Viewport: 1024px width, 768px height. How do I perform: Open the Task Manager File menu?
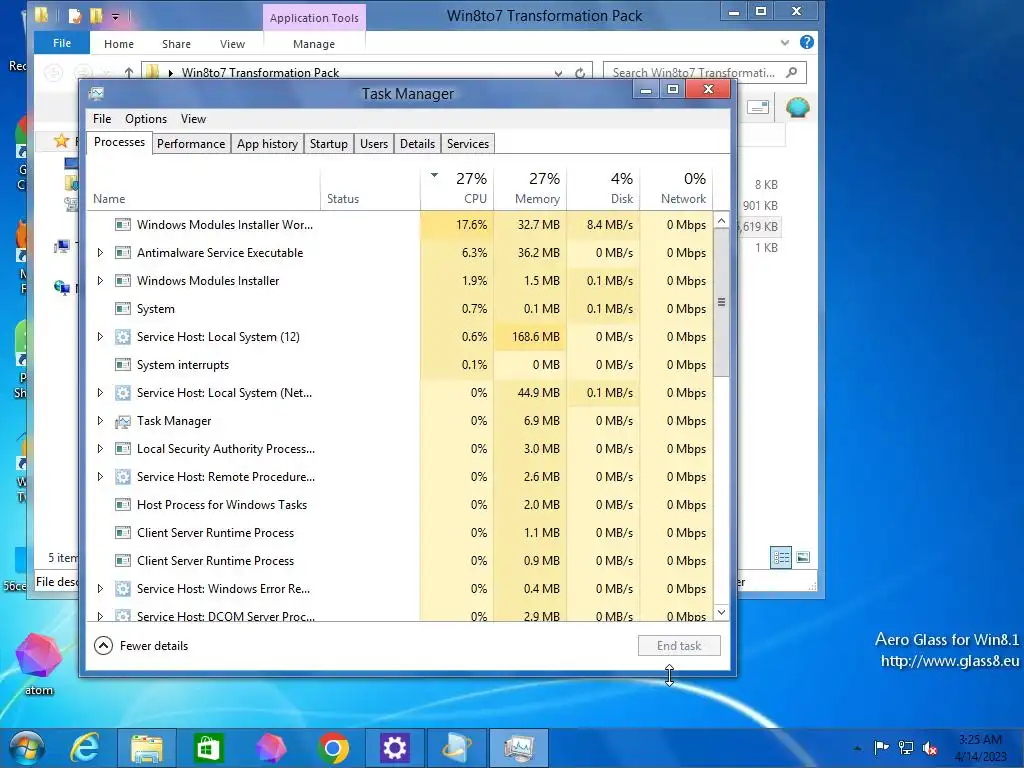tap(102, 119)
